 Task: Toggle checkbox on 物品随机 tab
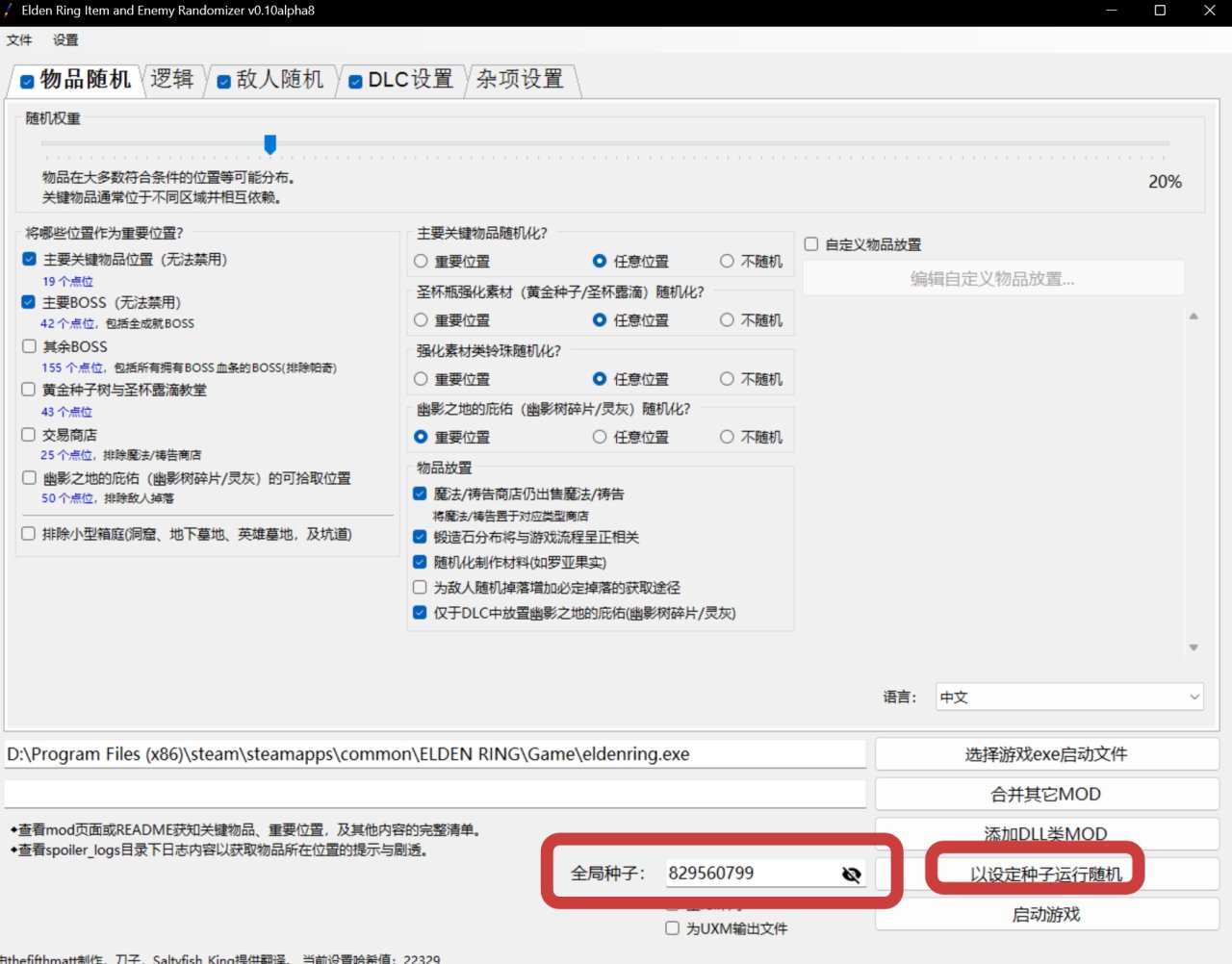click(27, 82)
